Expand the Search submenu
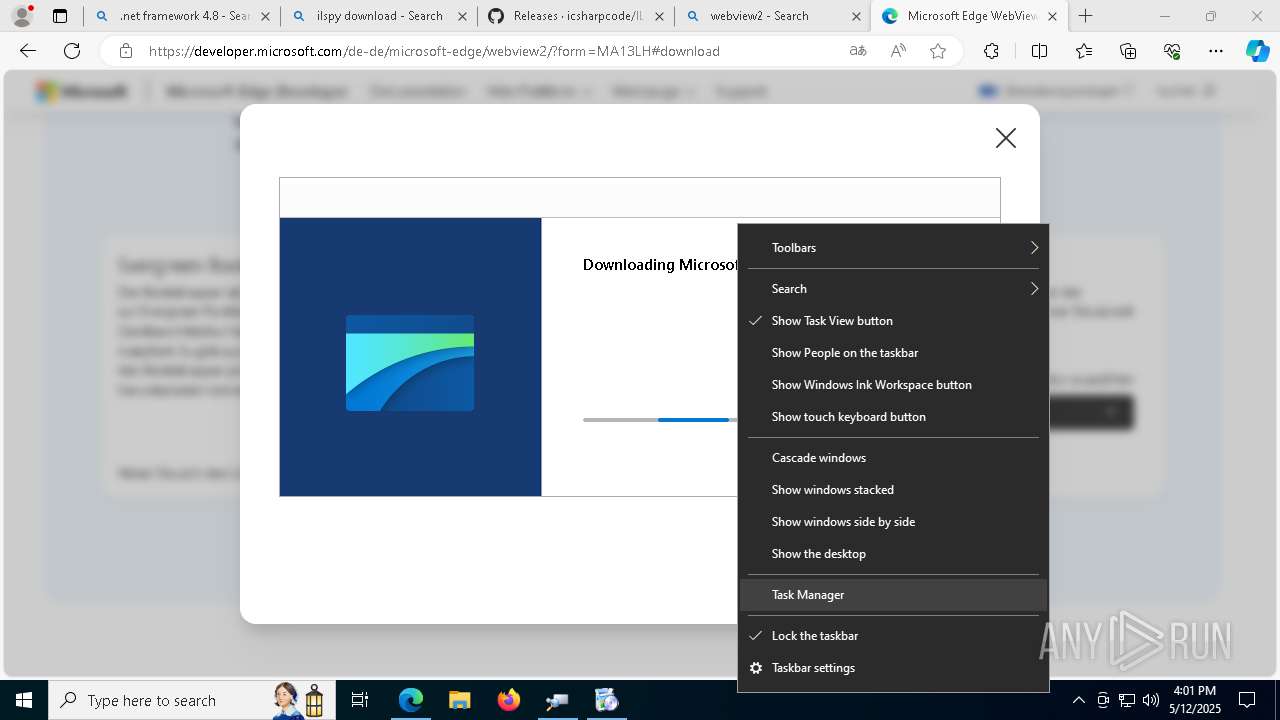This screenshot has height=720, width=1280. 893,289
